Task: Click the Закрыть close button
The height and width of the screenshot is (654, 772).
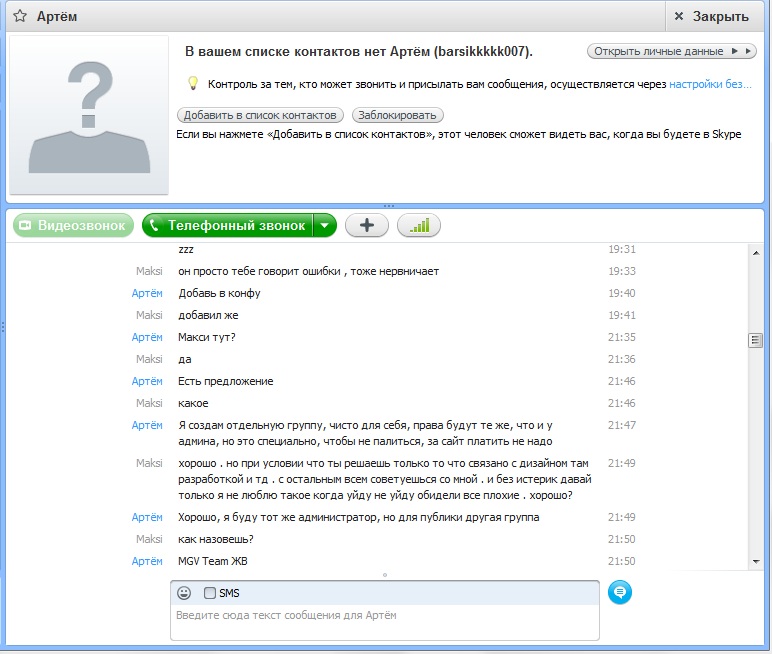Action: pyautogui.click(x=713, y=16)
